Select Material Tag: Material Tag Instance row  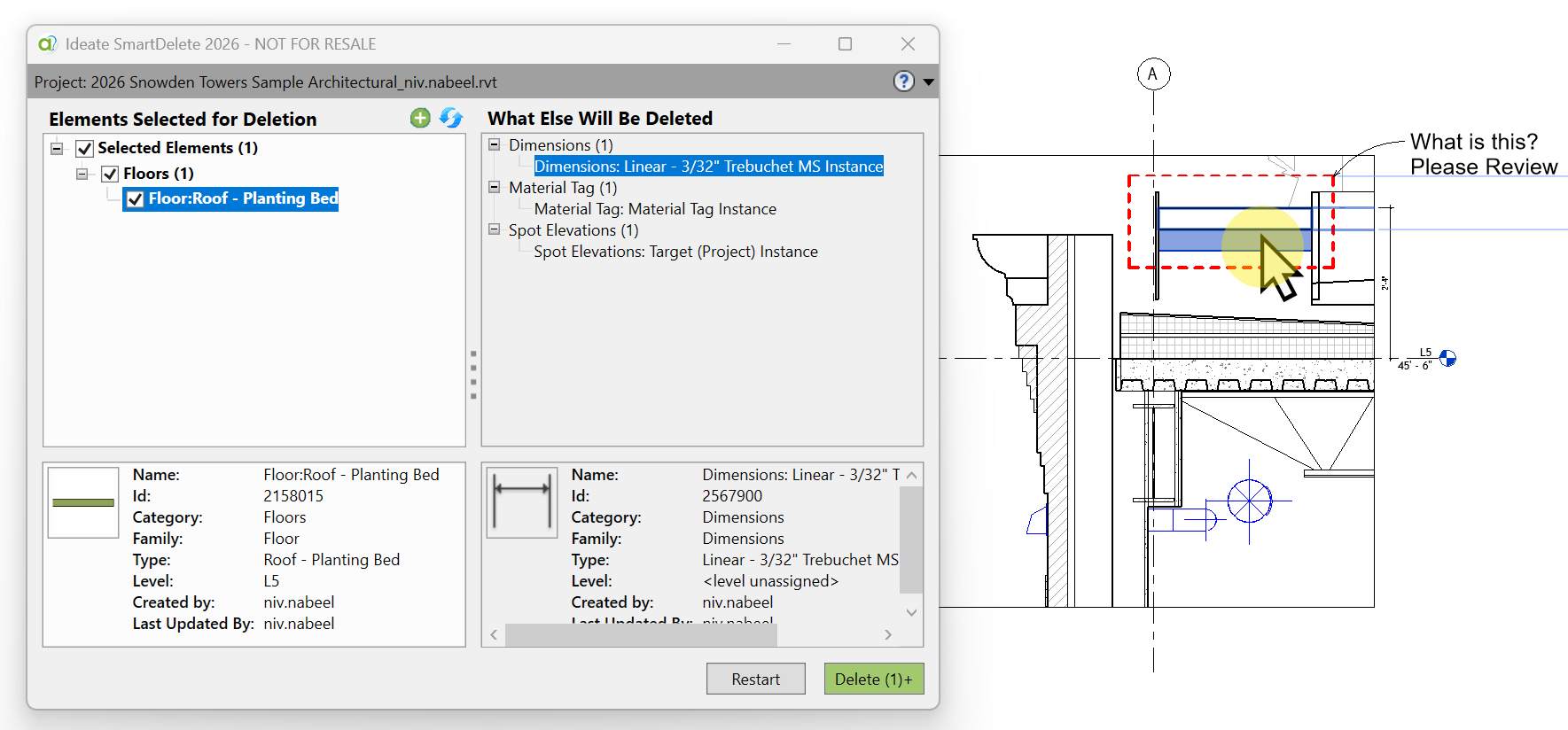click(655, 209)
